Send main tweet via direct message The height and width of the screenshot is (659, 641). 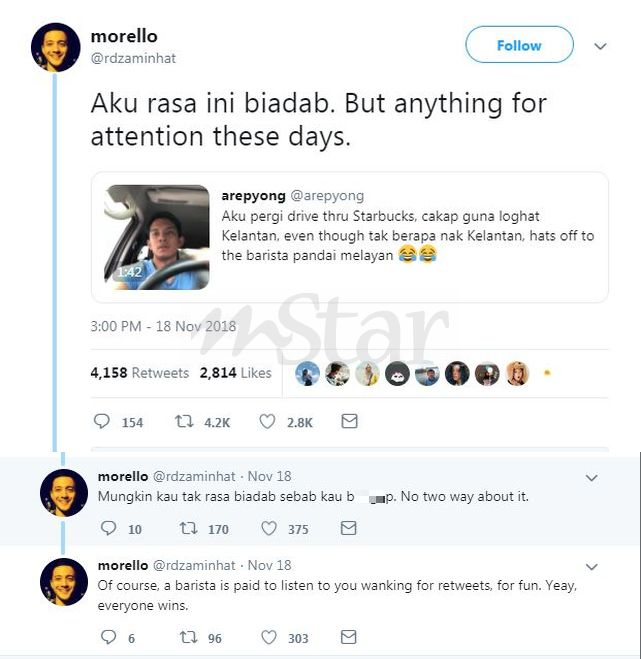tap(349, 422)
